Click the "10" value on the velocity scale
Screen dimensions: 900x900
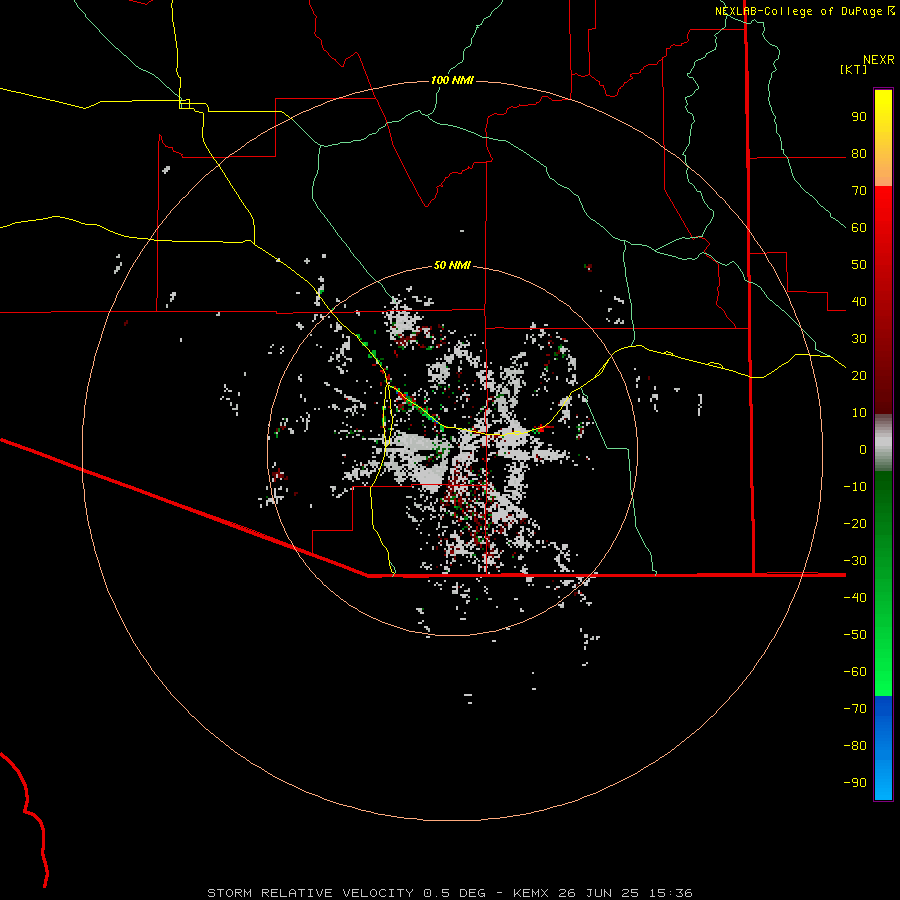point(859,413)
